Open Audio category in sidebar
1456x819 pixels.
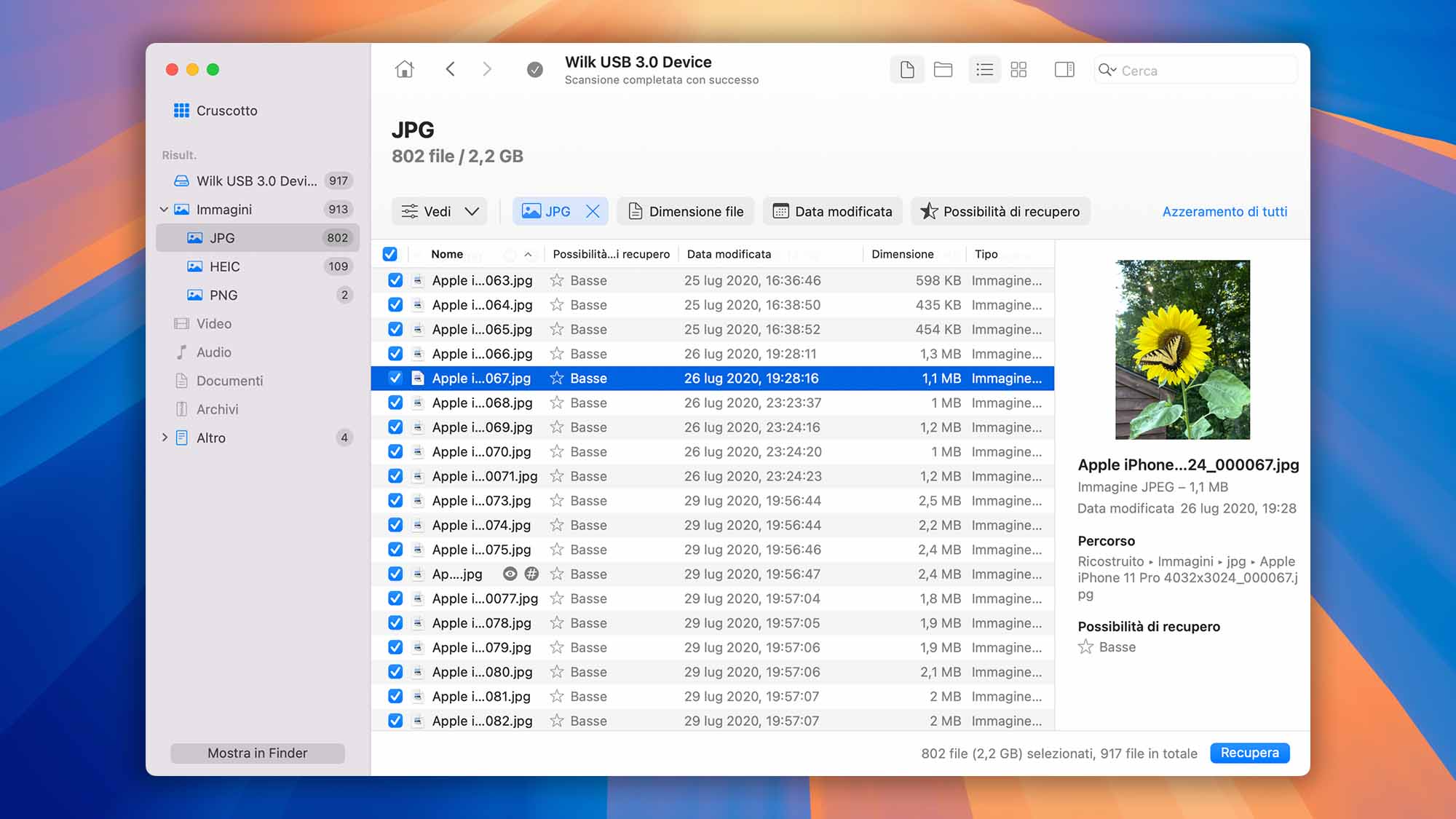click(257, 352)
